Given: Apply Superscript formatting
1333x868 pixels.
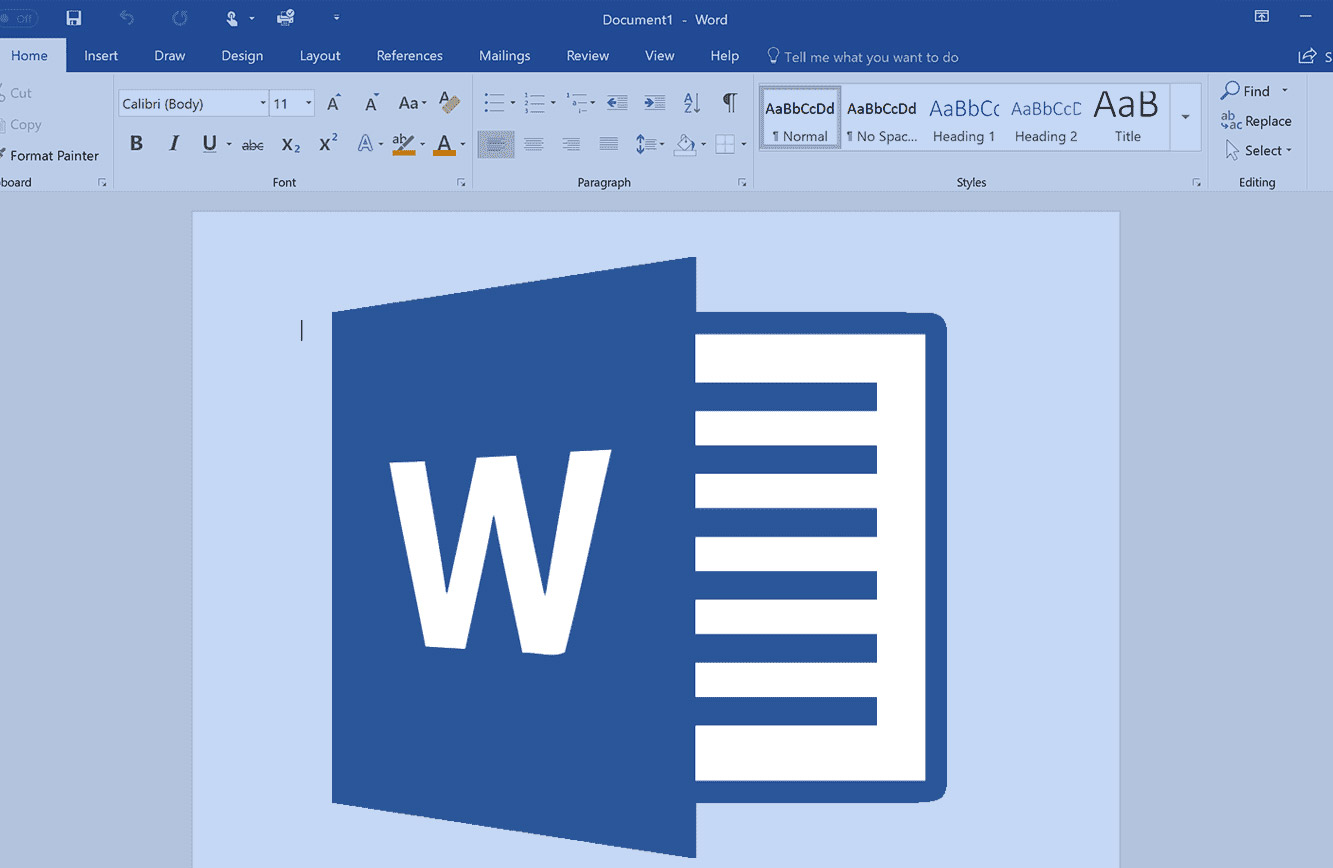Looking at the screenshot, I should pos(326,143).
